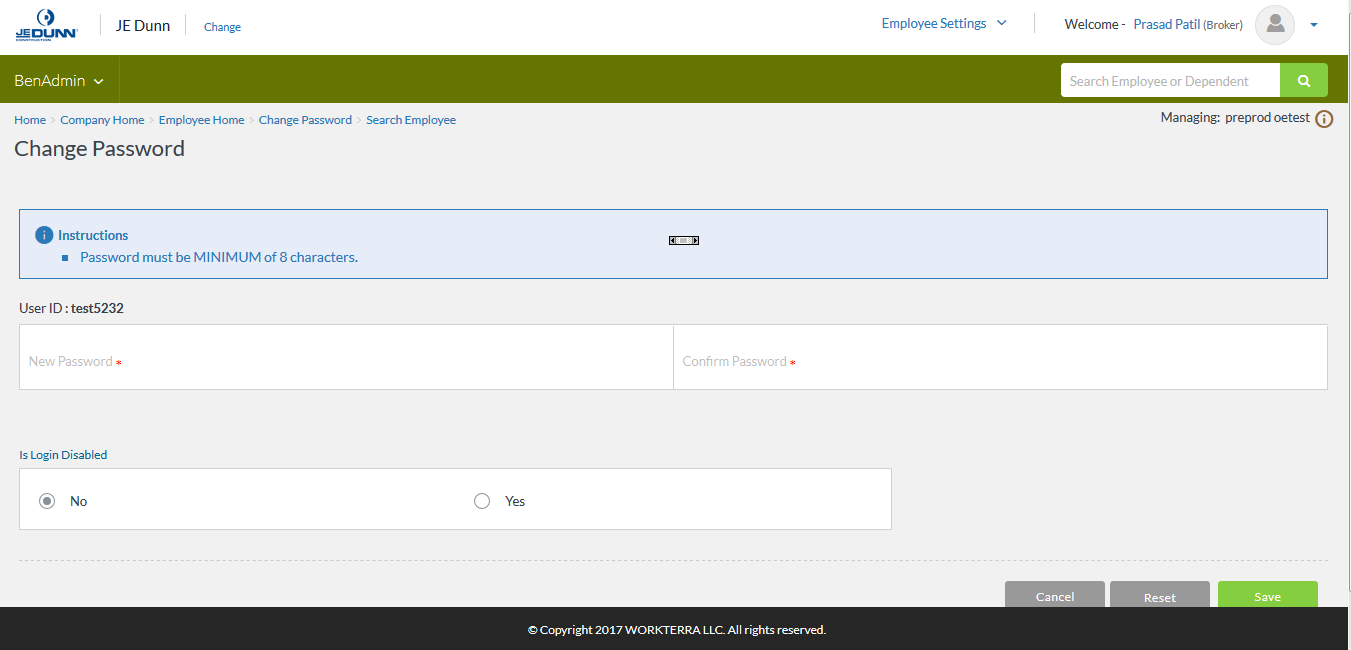Click the user avatar icon
Viewport: 1351px width, 650px height.
1275,25
